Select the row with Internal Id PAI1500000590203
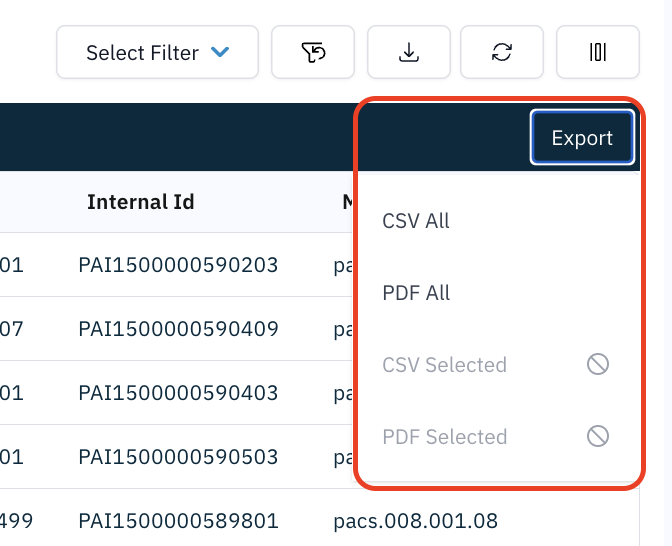Image resolution: width=672 pixels, height=546 pixels. 178,265
